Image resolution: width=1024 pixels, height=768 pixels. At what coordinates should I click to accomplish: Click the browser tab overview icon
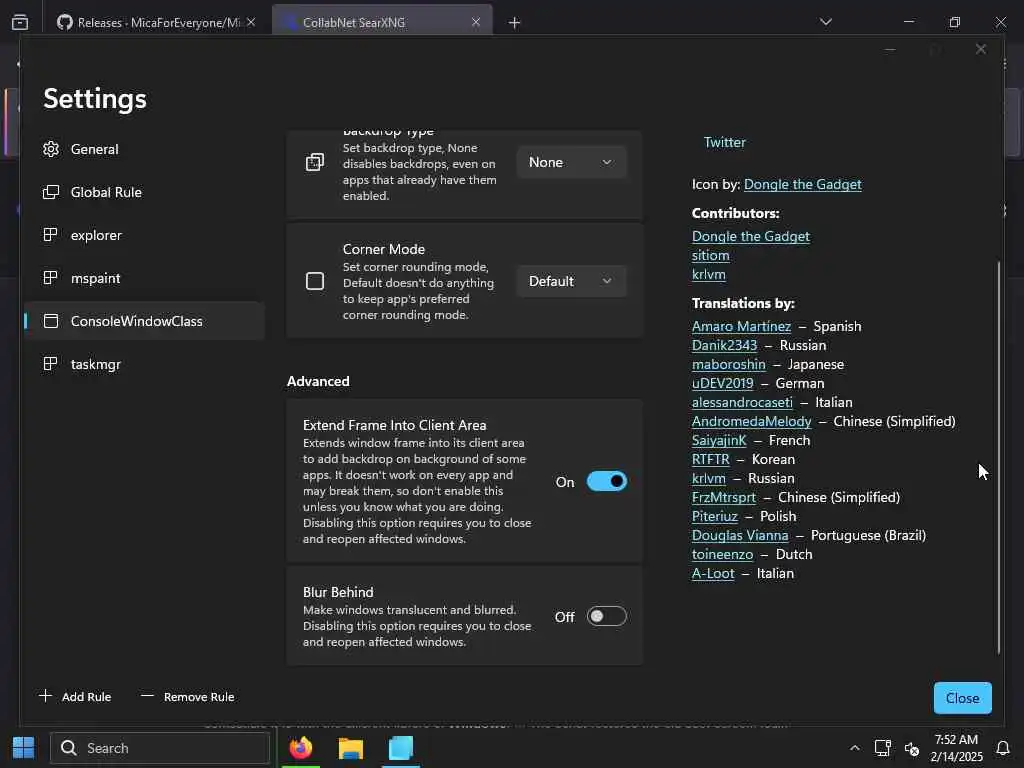(20, 22)
